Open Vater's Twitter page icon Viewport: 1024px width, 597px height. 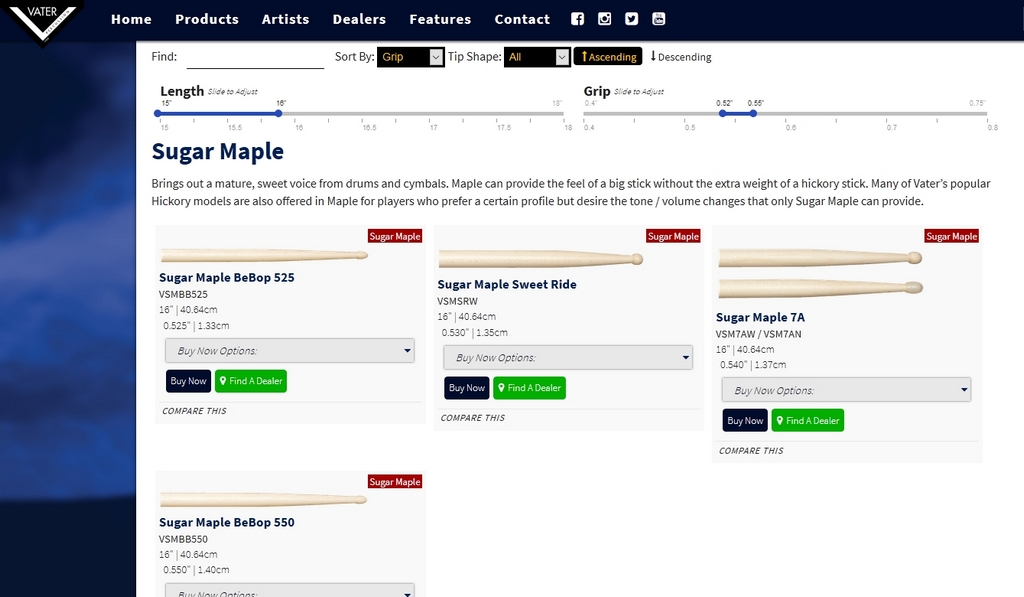click(x=631, y=19)
